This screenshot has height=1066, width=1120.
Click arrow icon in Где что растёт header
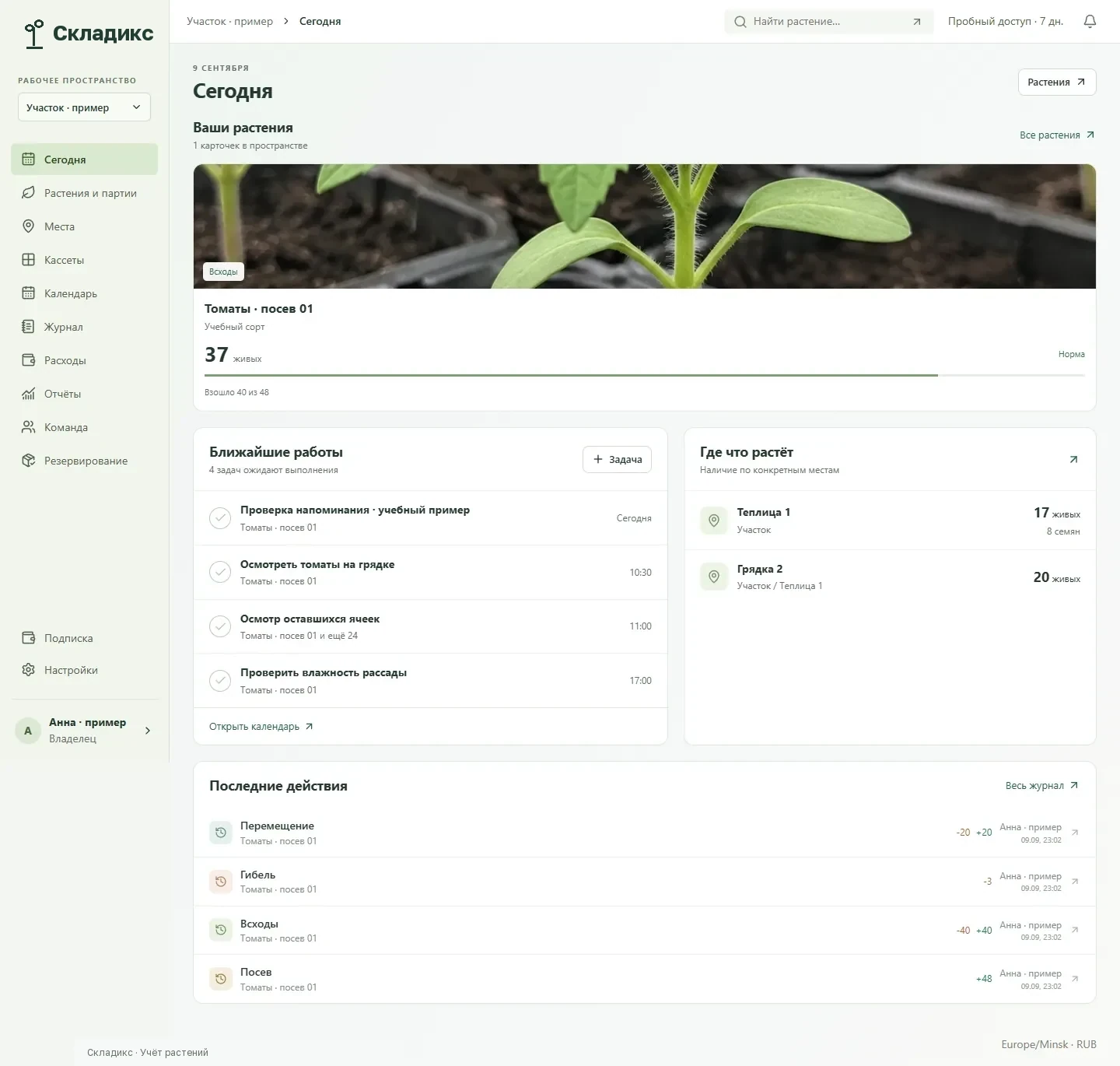pos(1073,460)
